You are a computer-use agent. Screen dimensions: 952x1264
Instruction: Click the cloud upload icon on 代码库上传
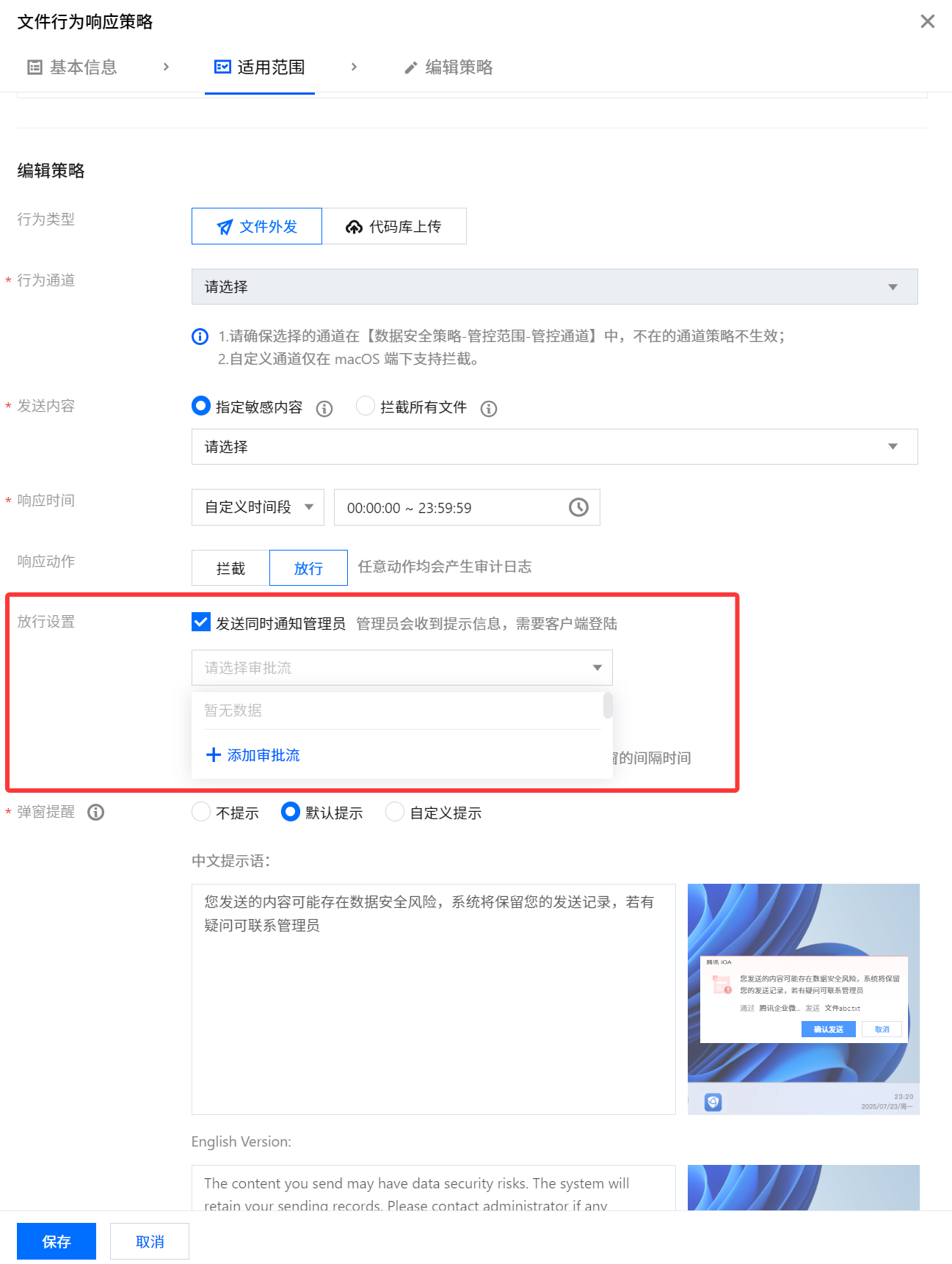[354, 227]
